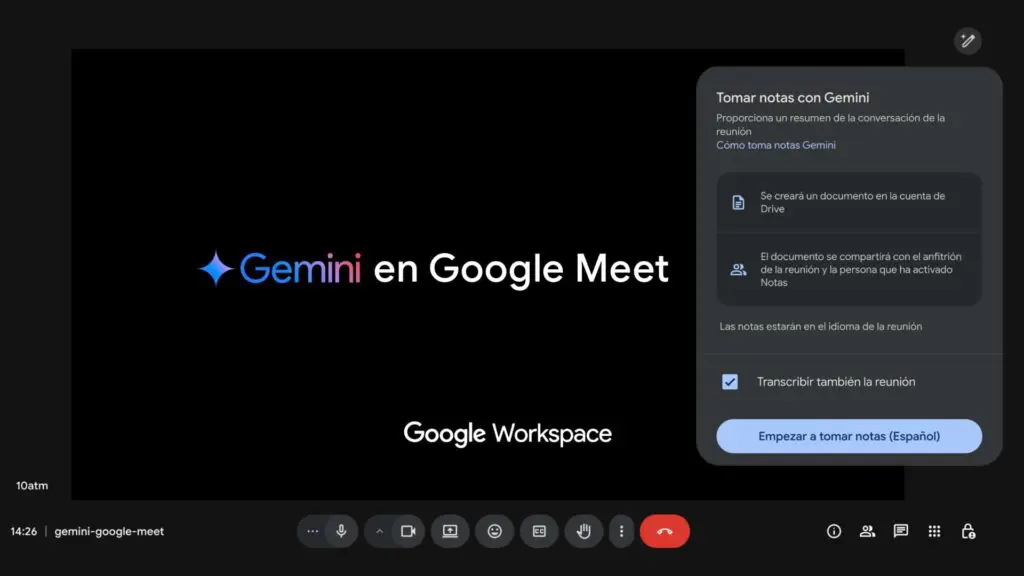The width and height of the screenshot is (1024, 576).
Task: Open the chat messages panel
Action: coord(901,531)
